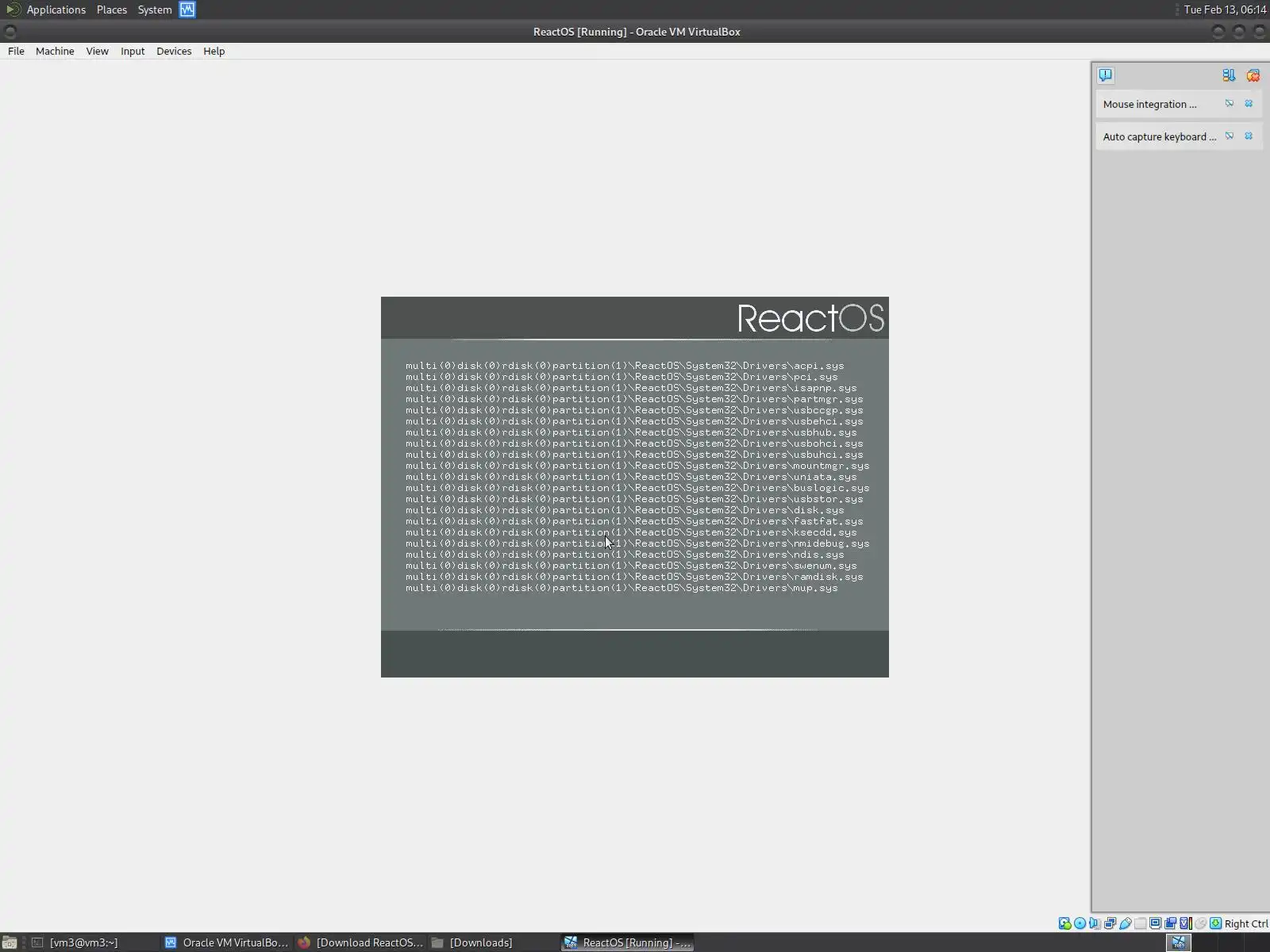Click the acpi.sys driver line

[625, 366]
